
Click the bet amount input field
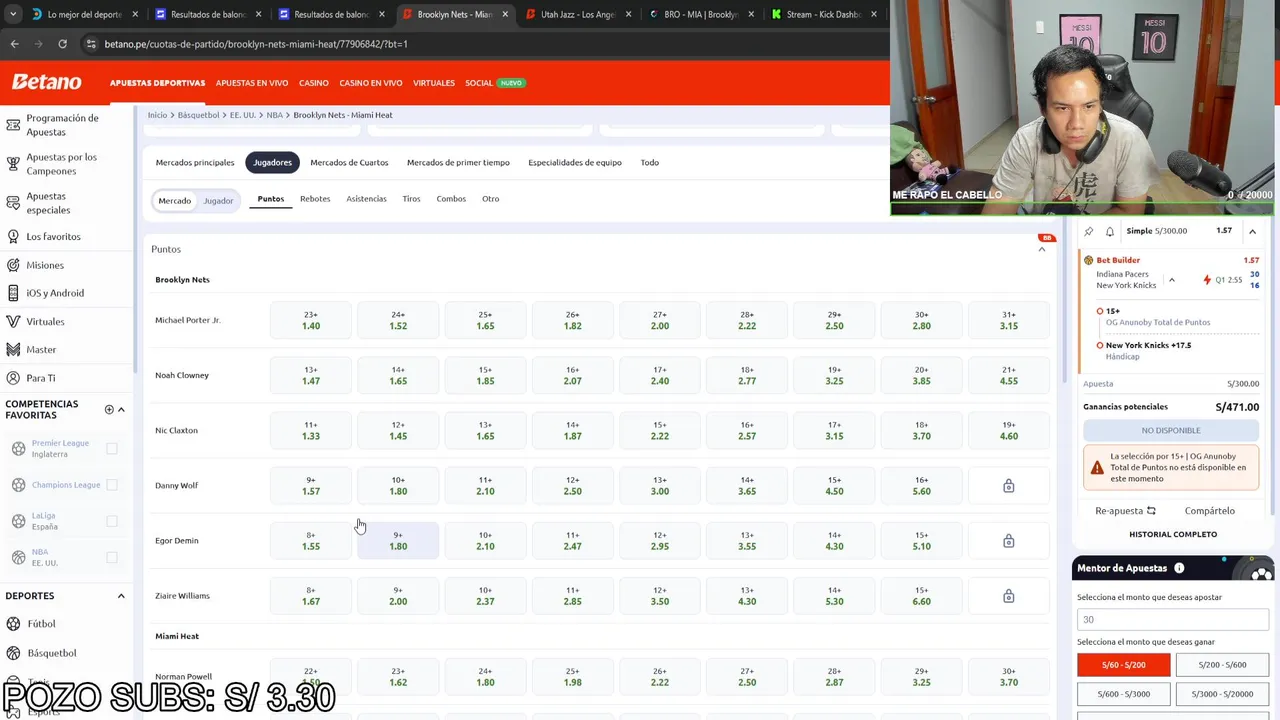pos(1172,620)
